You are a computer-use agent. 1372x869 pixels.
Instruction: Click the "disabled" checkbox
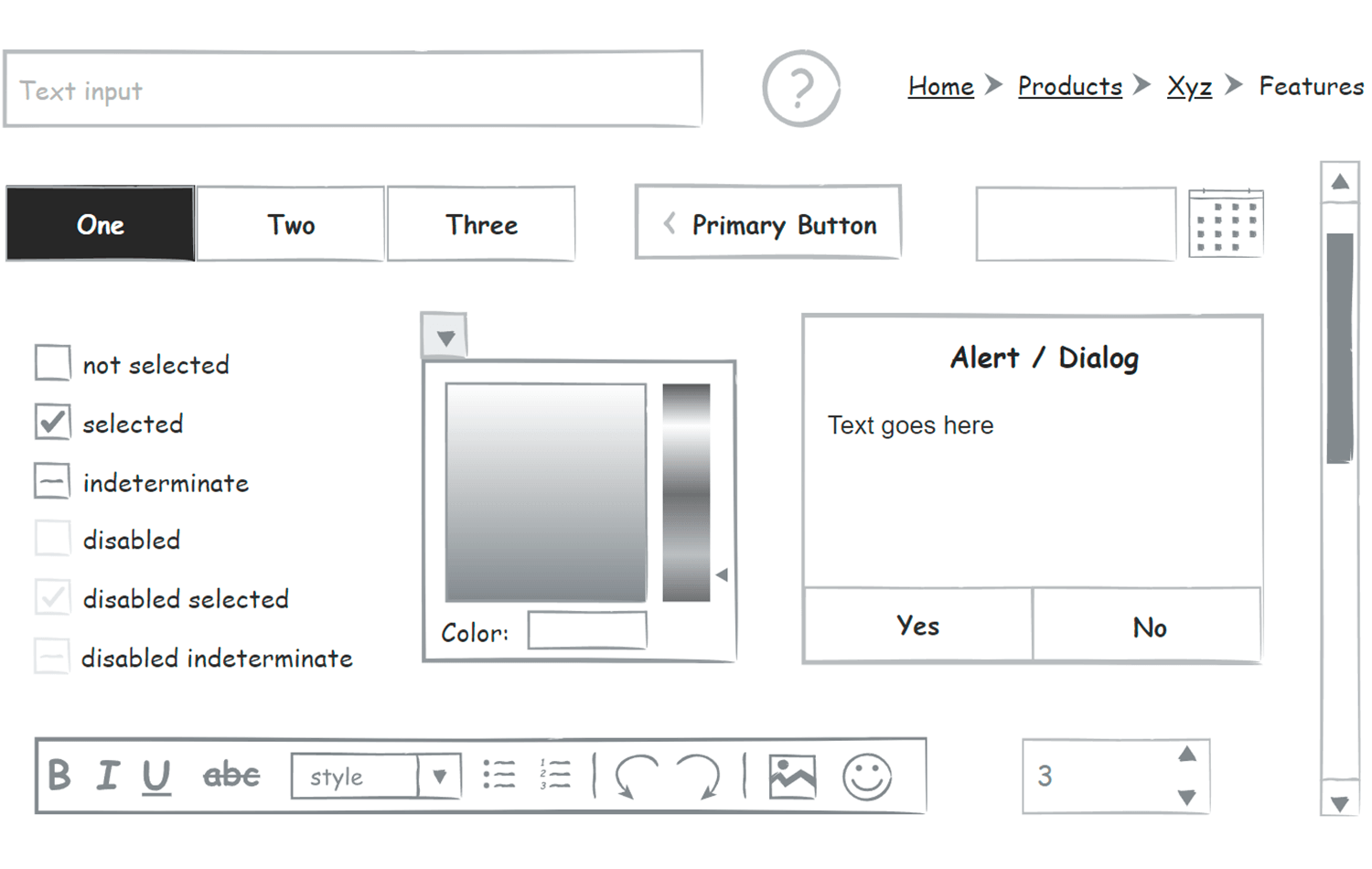[52, 538]
